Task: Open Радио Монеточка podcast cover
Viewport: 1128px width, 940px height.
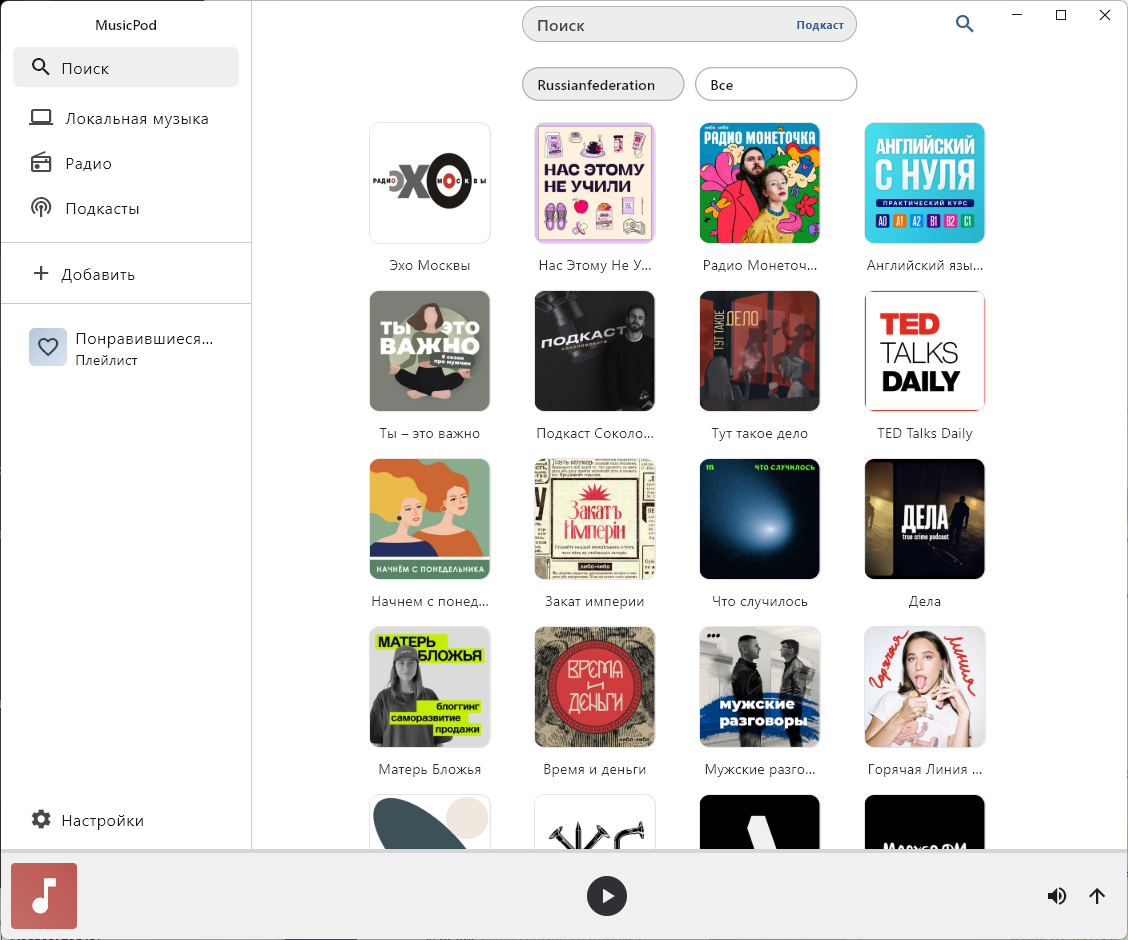Action: click(760, 183)
